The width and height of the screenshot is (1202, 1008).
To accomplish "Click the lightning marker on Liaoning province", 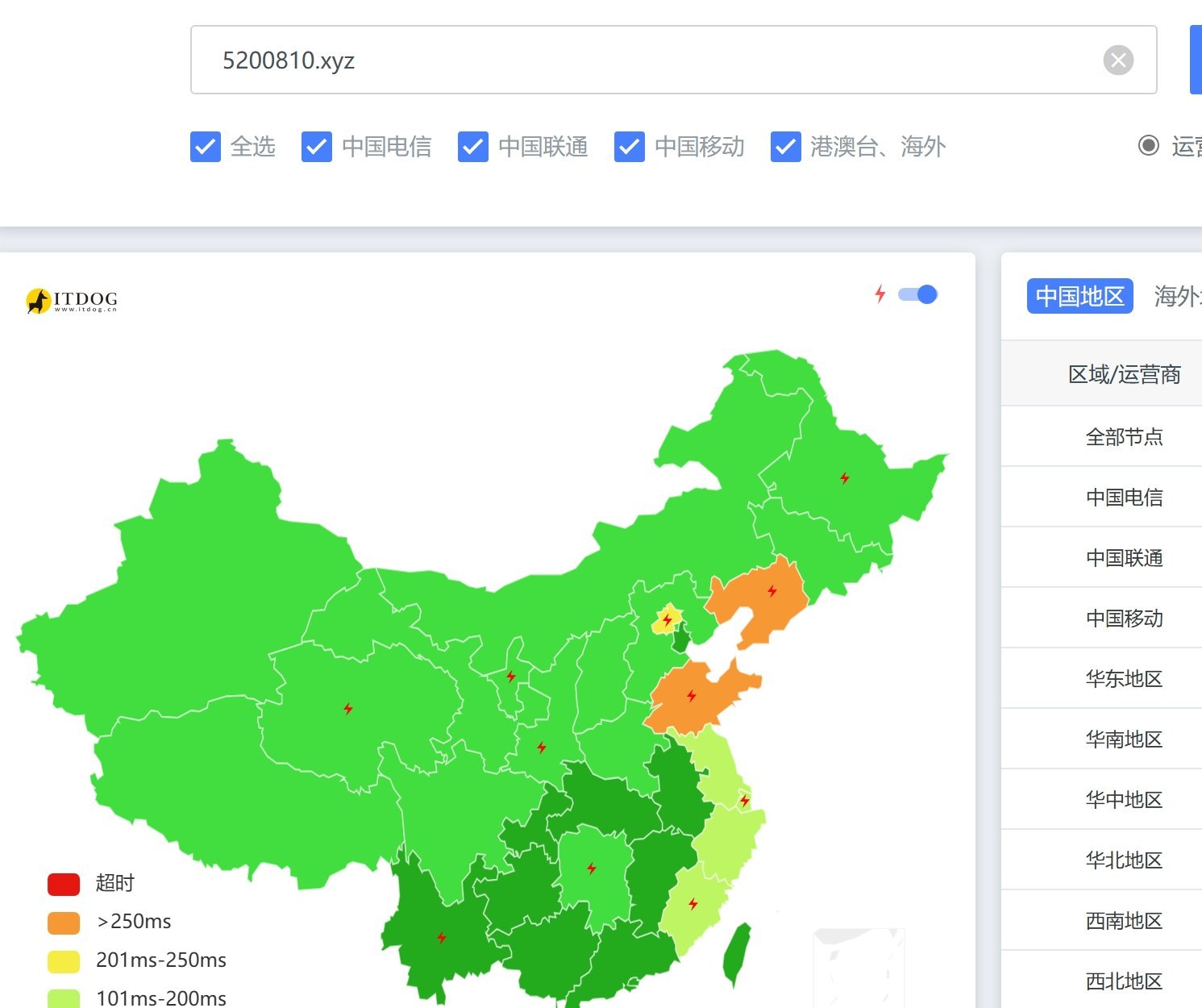I will (x=772, y=591).
